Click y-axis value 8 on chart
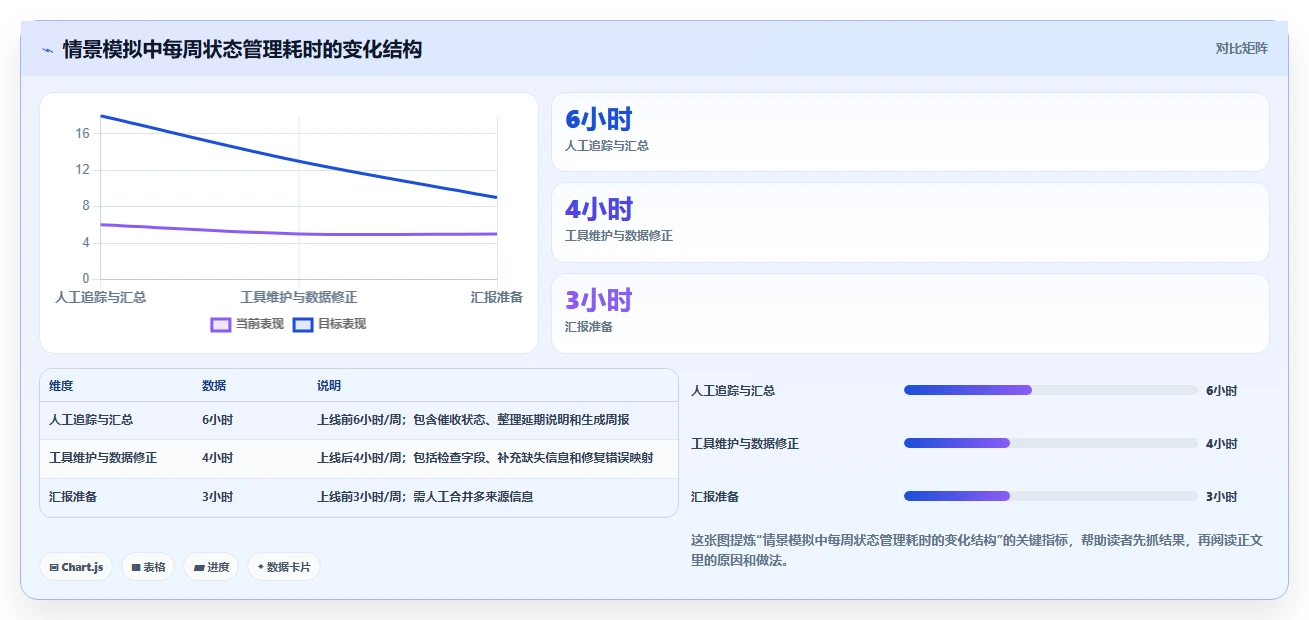Screen dimensions: 1309x620 point(86,206)
